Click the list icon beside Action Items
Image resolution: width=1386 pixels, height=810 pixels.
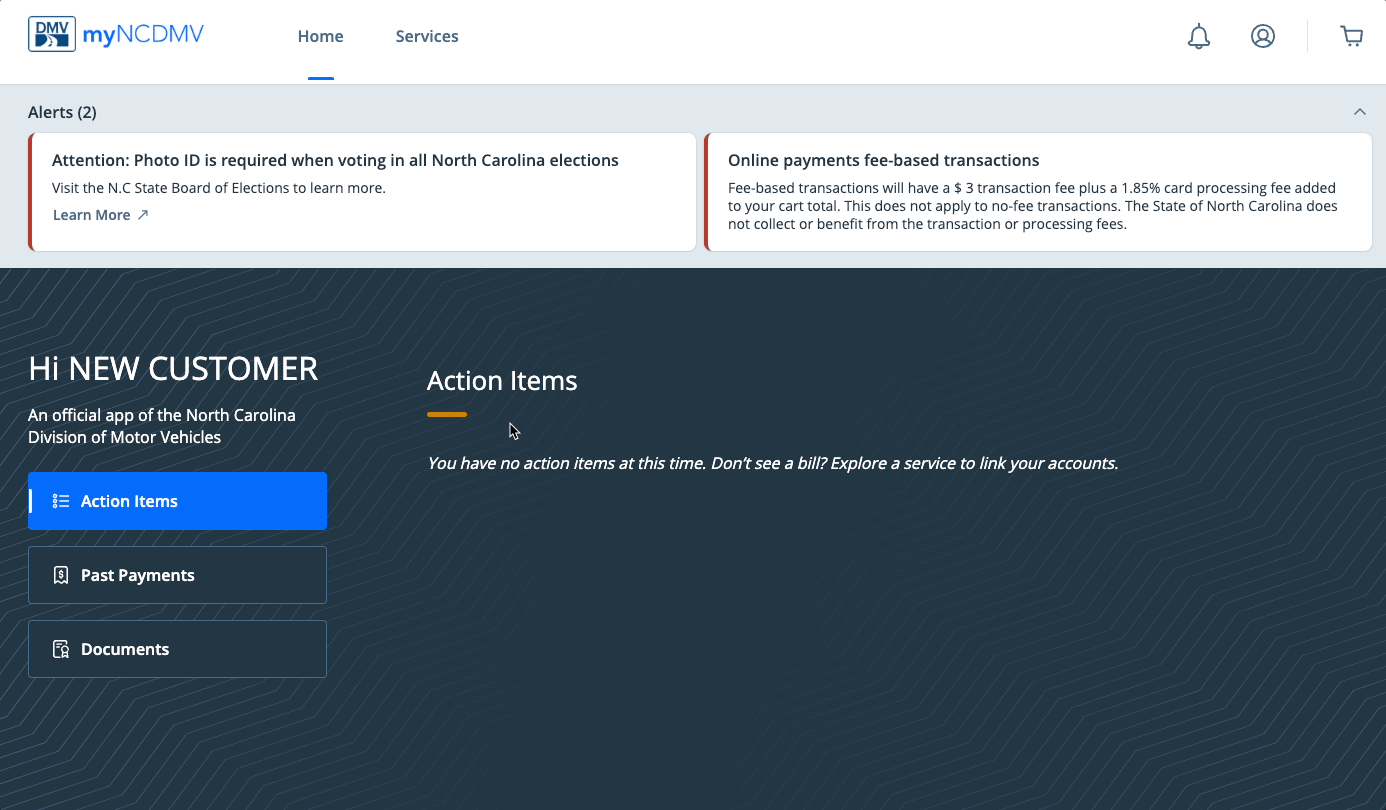pos(61,501)
